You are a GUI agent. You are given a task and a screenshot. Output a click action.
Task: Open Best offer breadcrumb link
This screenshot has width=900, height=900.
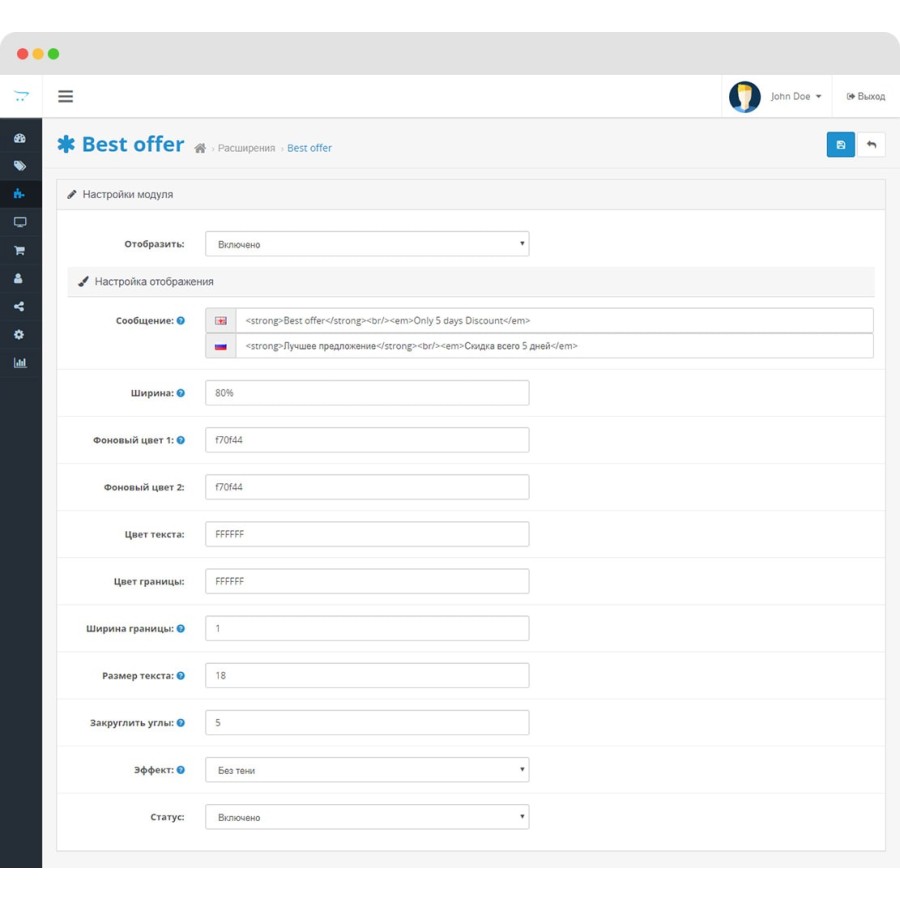[x=309, y=148]
